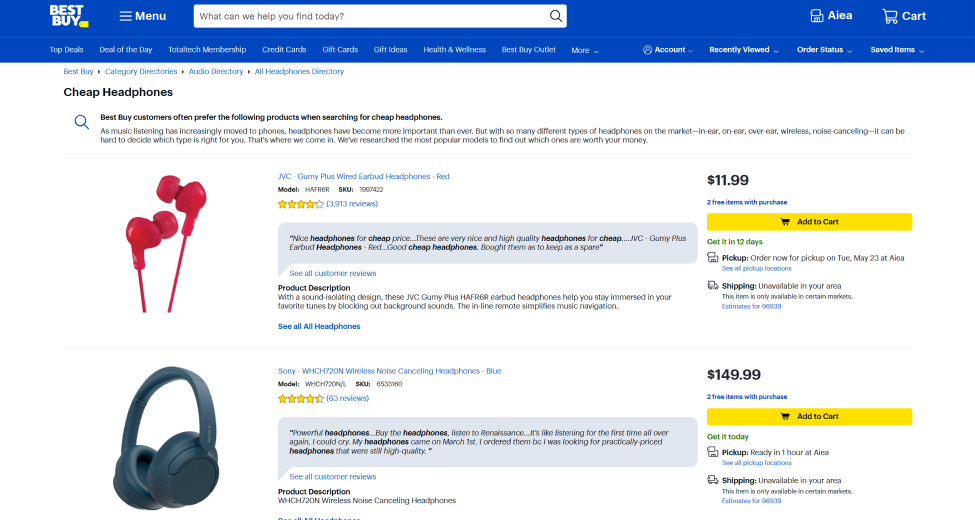Screen dimensions: 975x520
Task: Open Estimates for 96939 under Sony shipping
Action: click(x=751, y=501)
